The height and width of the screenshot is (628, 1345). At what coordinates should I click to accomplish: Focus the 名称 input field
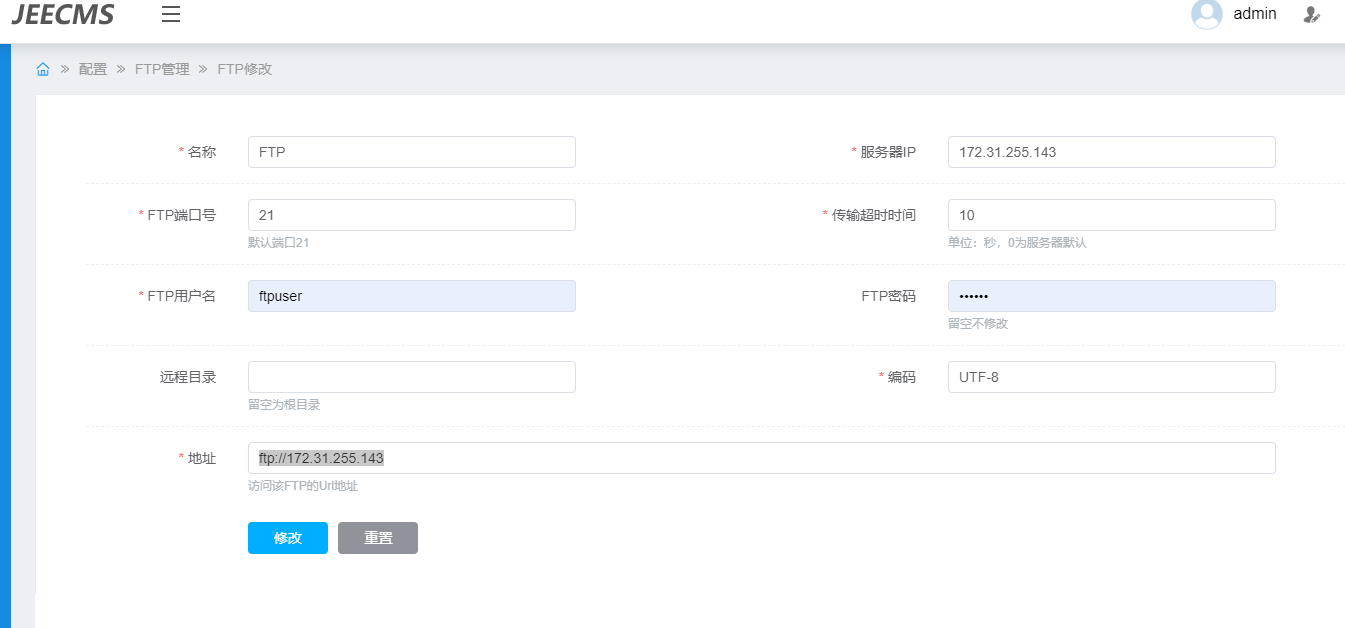[411, 152]
